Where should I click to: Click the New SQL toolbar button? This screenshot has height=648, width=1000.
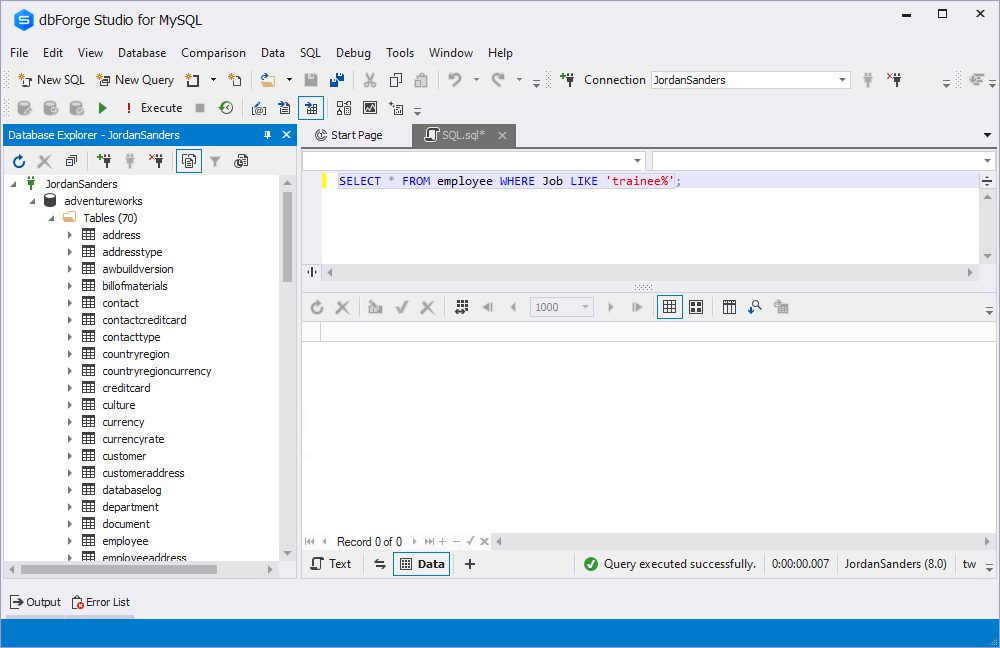52,80
